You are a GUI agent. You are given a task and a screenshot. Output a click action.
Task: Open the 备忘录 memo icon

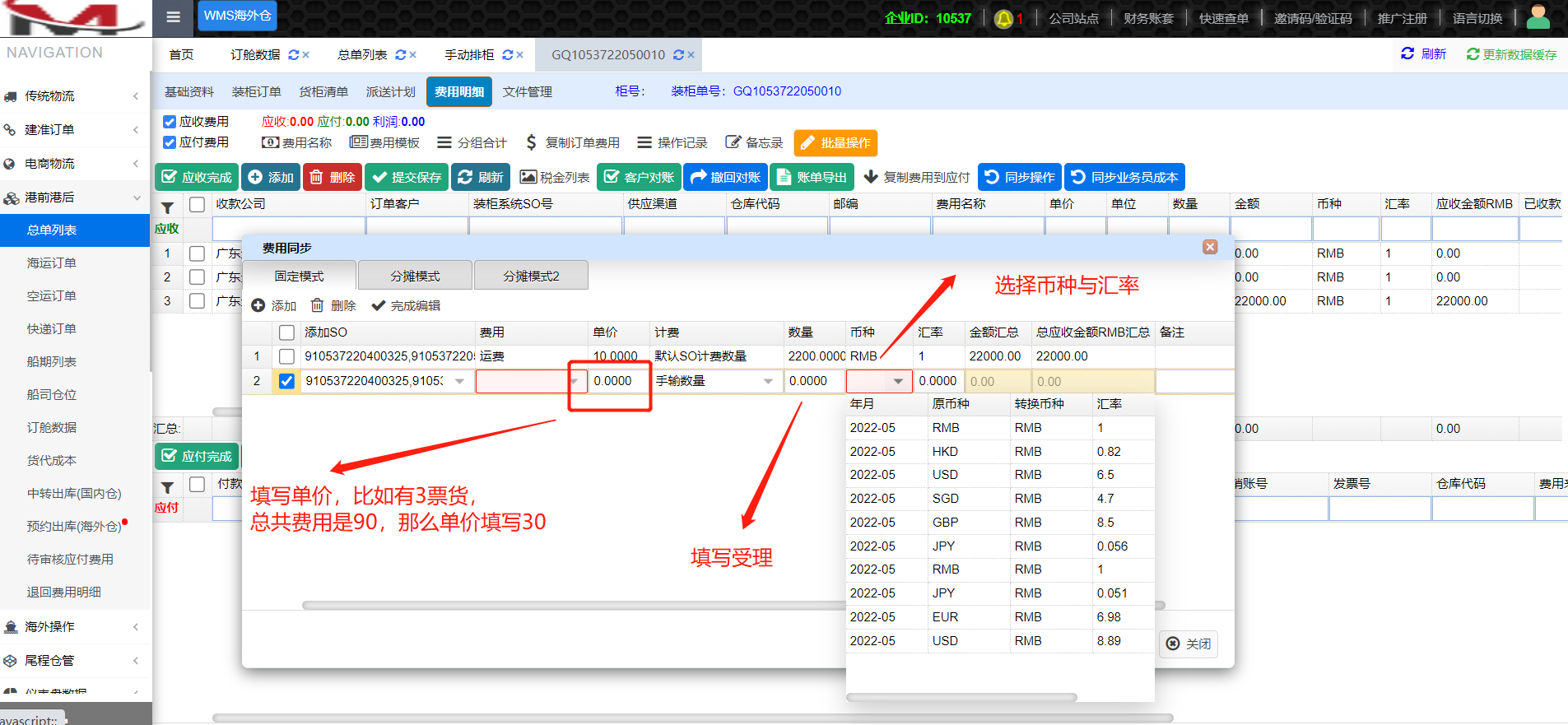(733, 142)
